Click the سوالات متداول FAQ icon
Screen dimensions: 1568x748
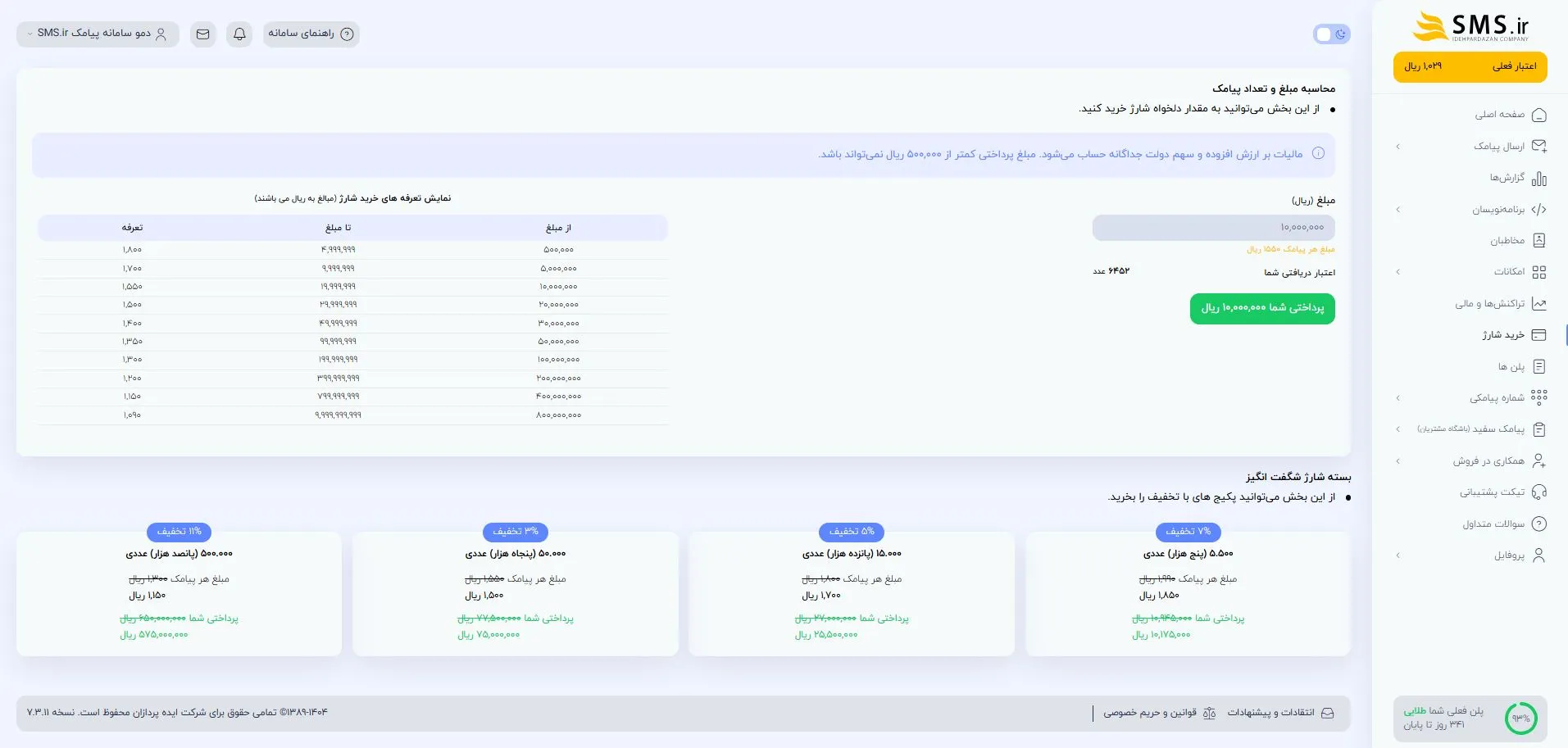1540,524
